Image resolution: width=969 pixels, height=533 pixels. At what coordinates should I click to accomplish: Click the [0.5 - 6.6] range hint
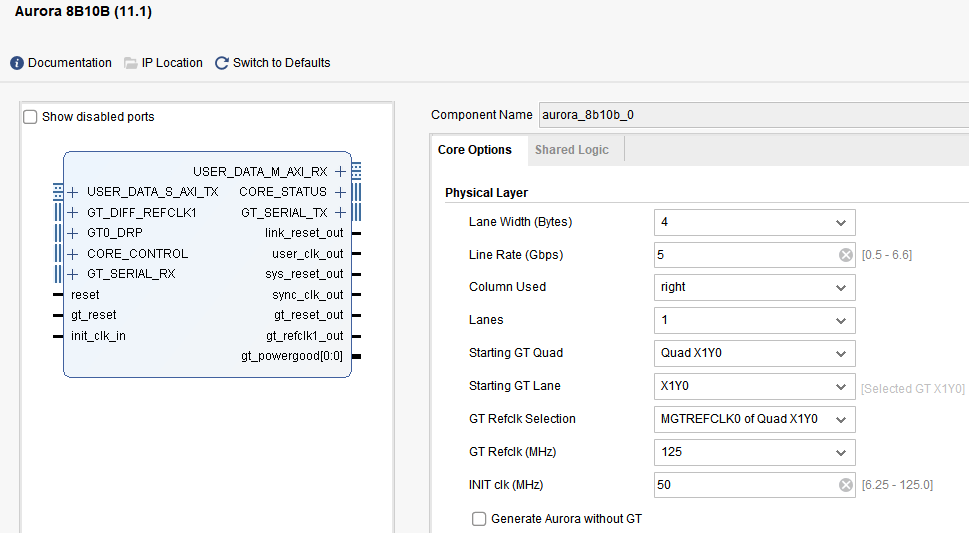point(887,255)
